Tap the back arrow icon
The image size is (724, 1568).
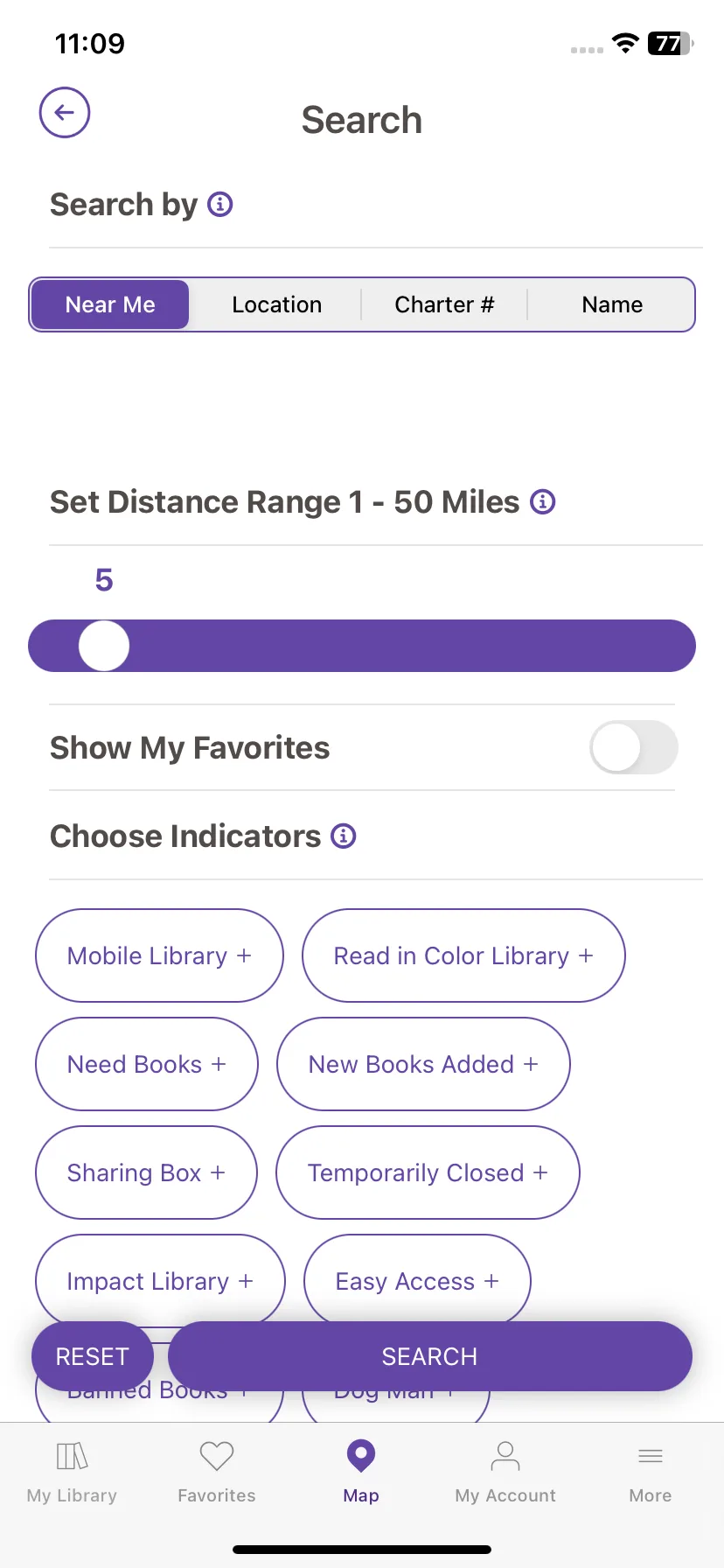coord(65,112)
